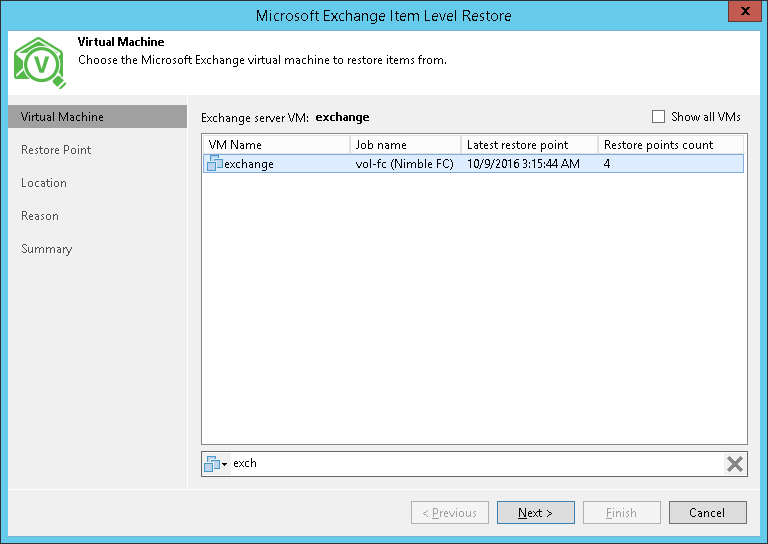Click the Veeam Exchange restore wizard logo
Viewport: 768px width, 544px height.
(40, 63)
